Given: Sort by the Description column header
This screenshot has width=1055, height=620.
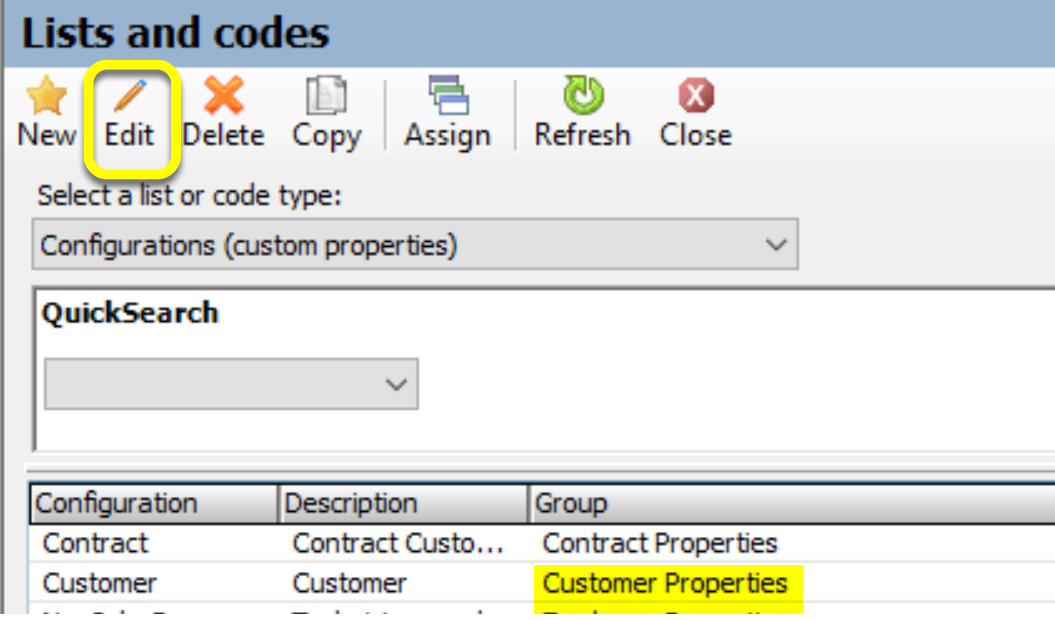Looking at the screenshot, I should tap(350, 503).
